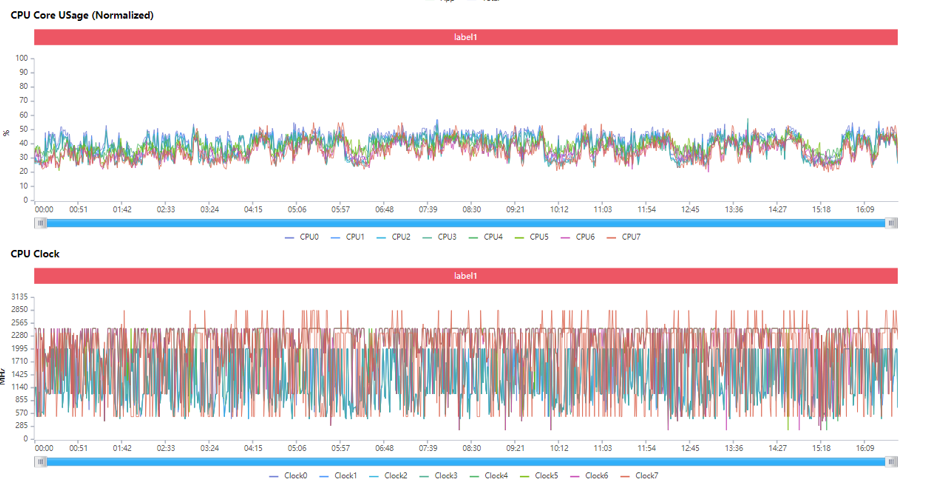Click the CPU Clock chart title
Viewport: 934px width, 493px height.
click(x=35, y=254)
